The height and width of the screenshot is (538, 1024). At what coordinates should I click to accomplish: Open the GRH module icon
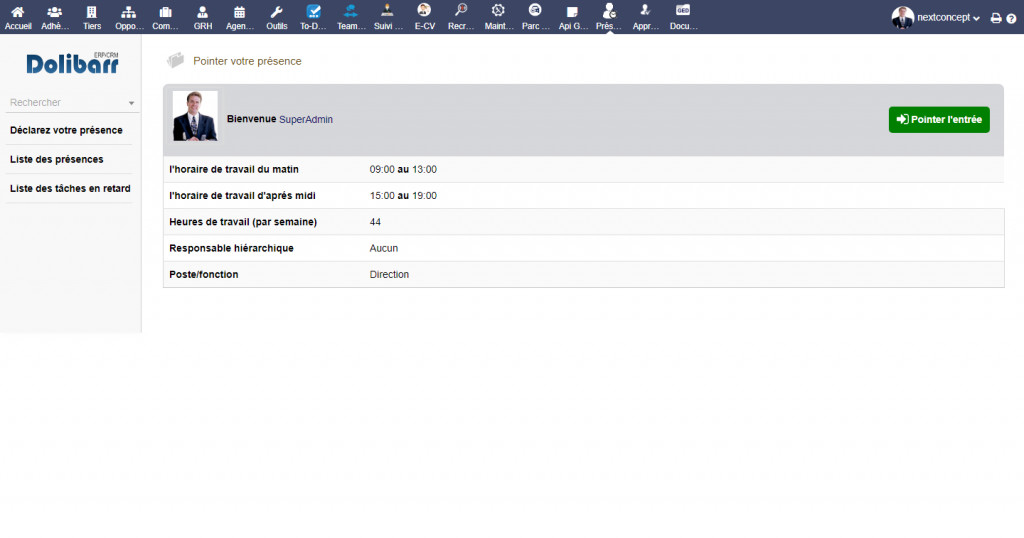point(203,12)
